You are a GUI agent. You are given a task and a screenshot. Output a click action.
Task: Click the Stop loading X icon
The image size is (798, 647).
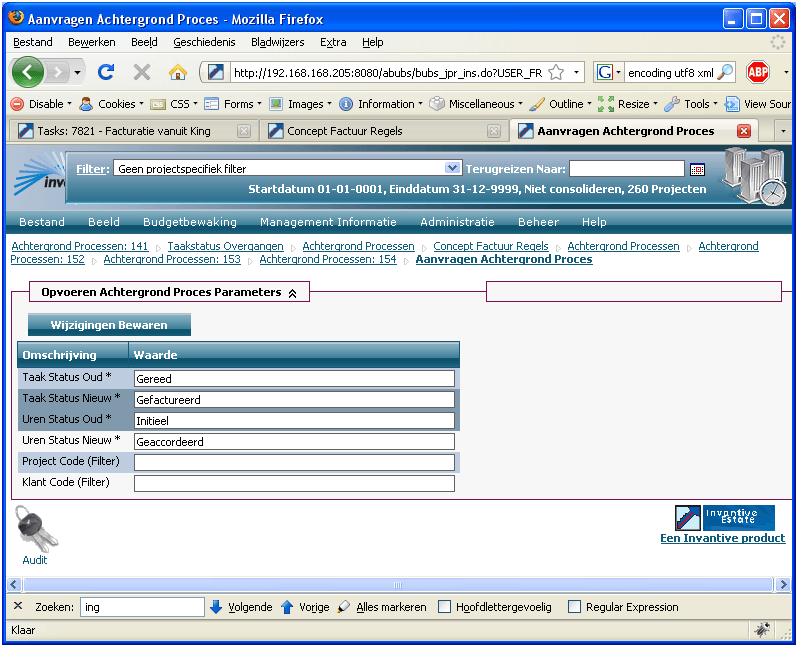(x=141, y=72)
